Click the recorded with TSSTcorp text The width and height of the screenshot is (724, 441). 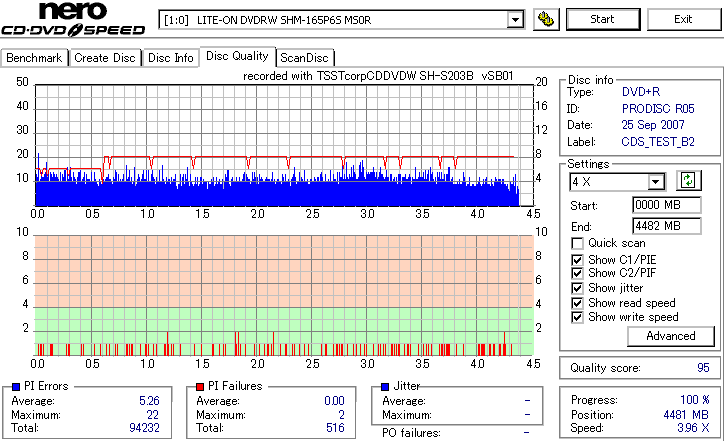tap(378, 76)
